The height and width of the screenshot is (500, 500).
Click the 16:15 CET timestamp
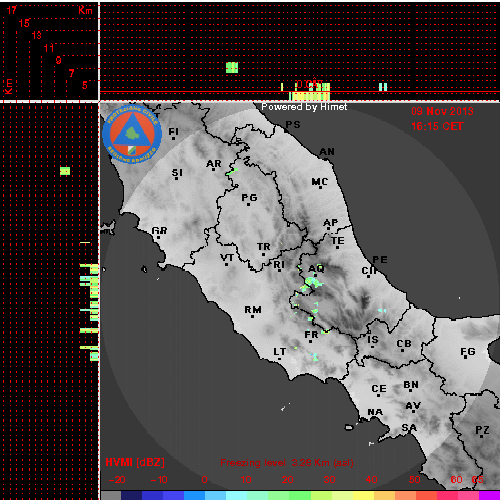tap(437, 126)
